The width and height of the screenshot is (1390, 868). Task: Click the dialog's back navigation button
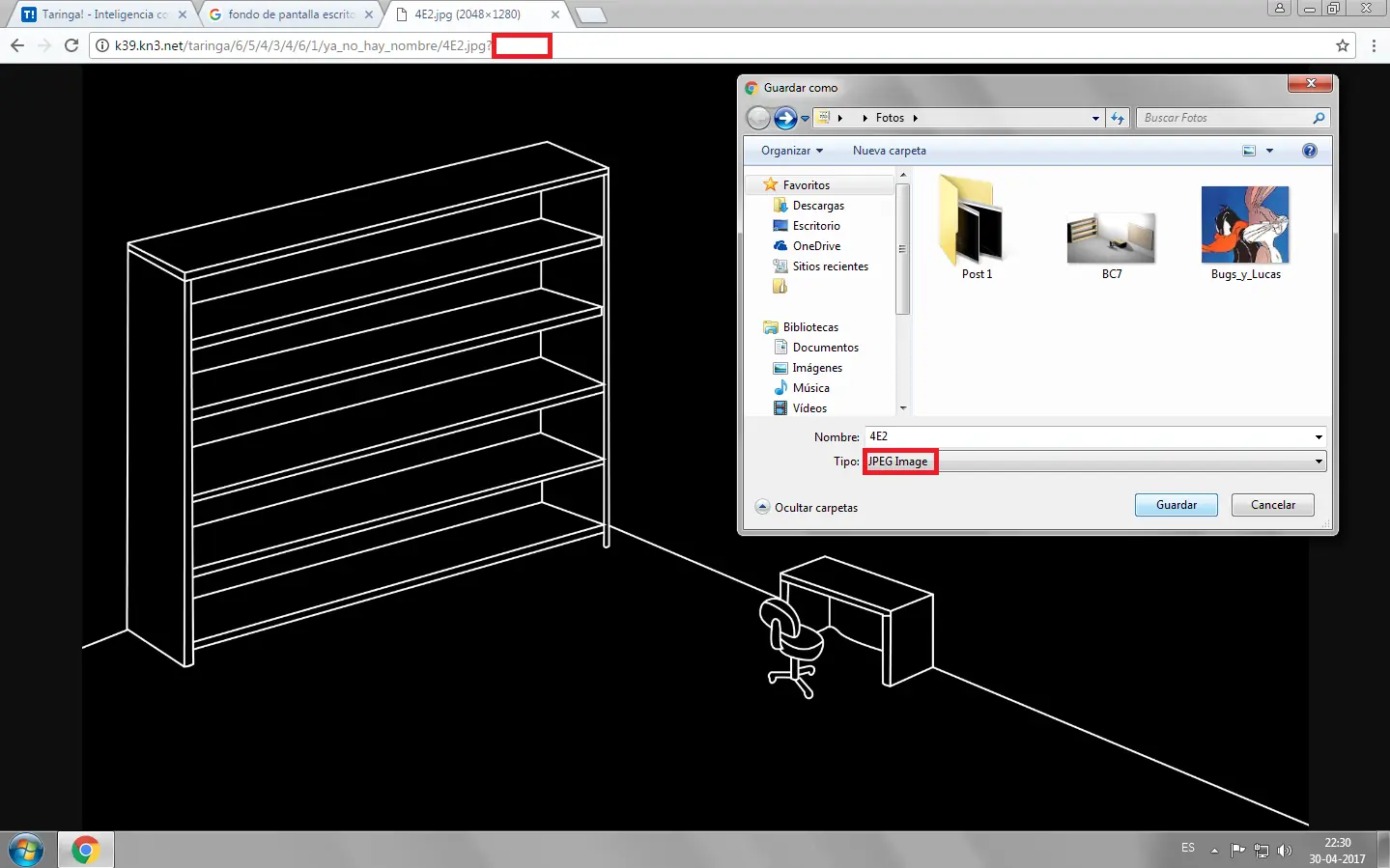(759, 118)
